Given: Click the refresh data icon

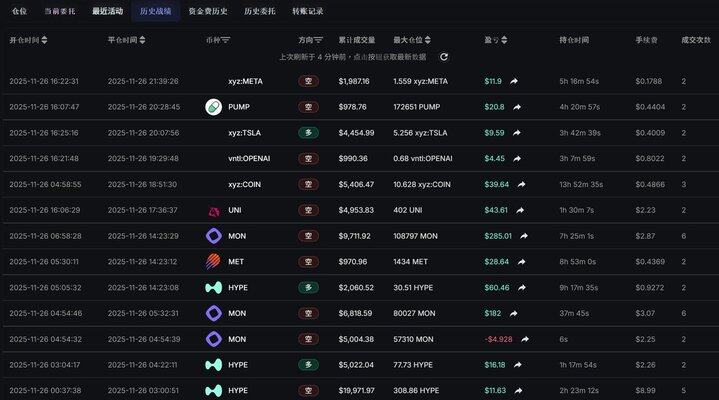Looking at the screenshot, I should pos(444,57).
